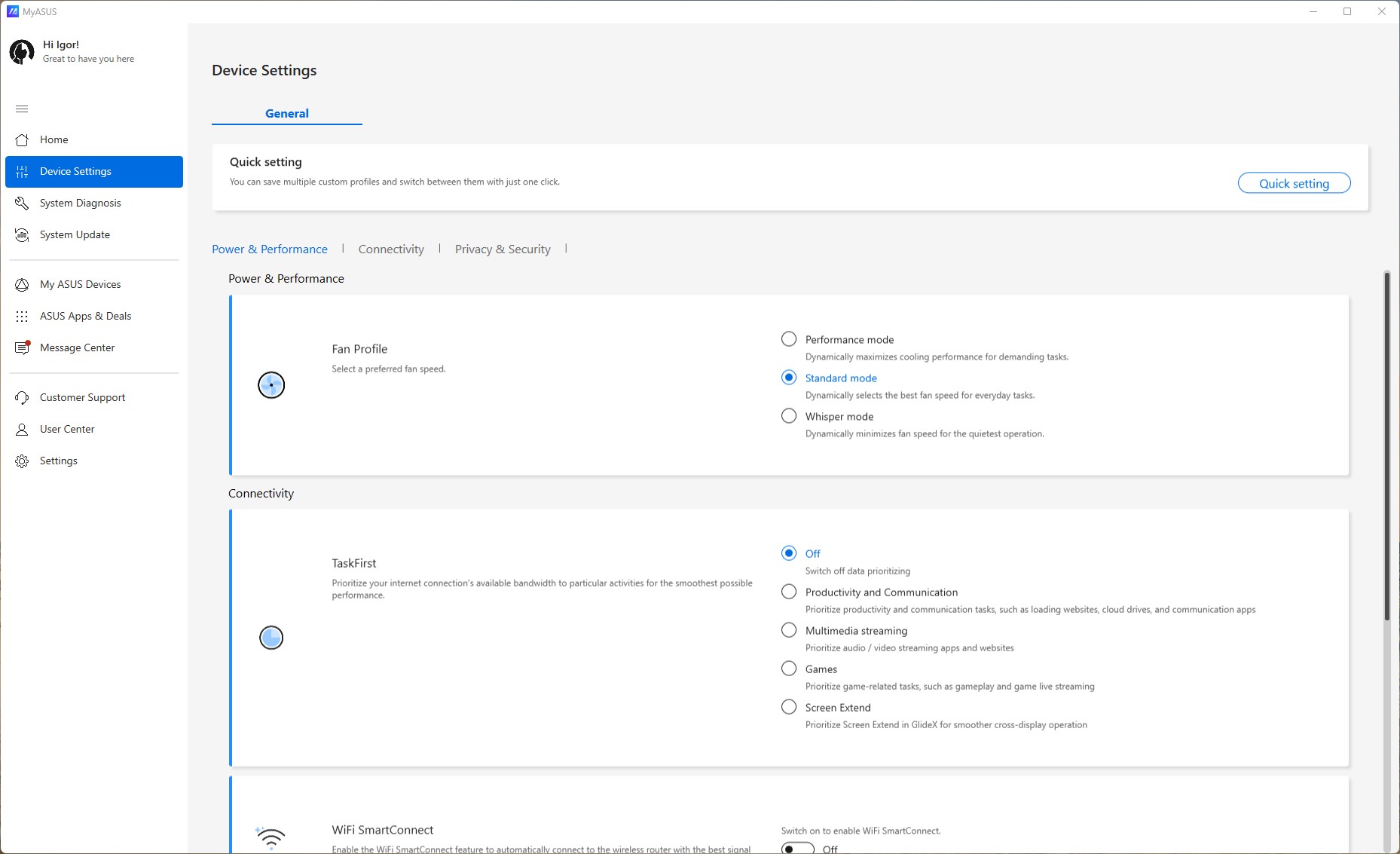Click the Home house icon
1400x854 pixels.
[x=22, y=139]
